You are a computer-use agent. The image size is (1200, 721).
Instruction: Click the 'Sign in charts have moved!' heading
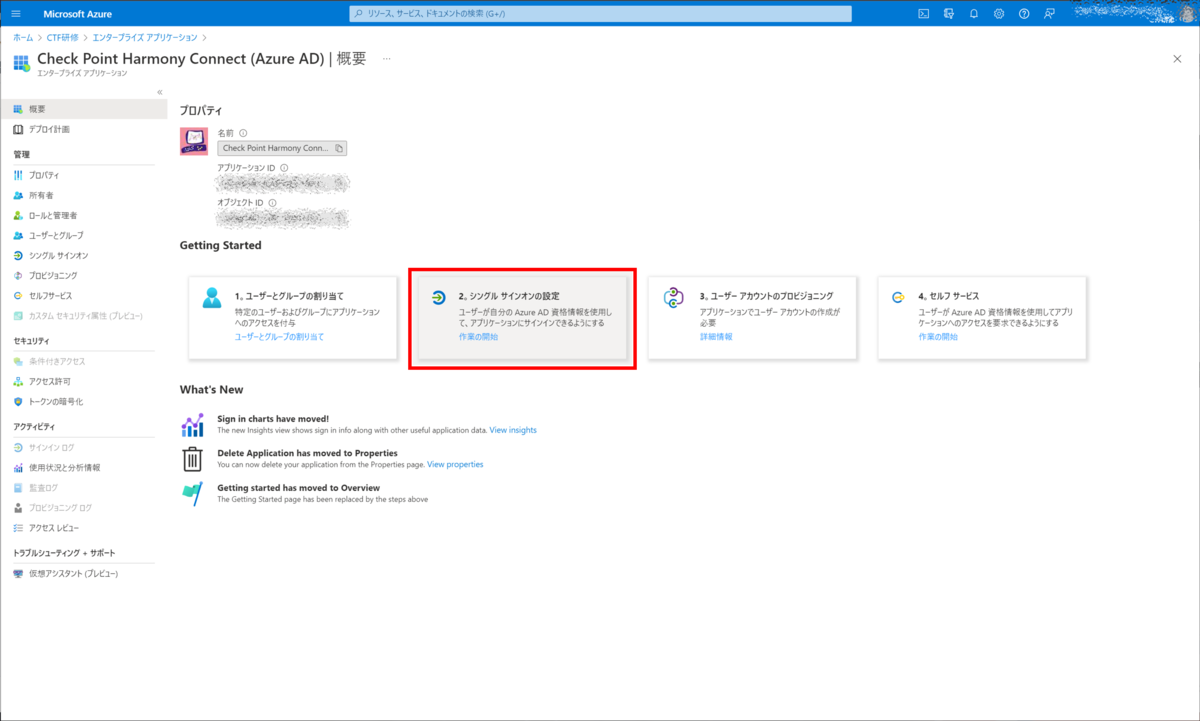coord(273,419)
